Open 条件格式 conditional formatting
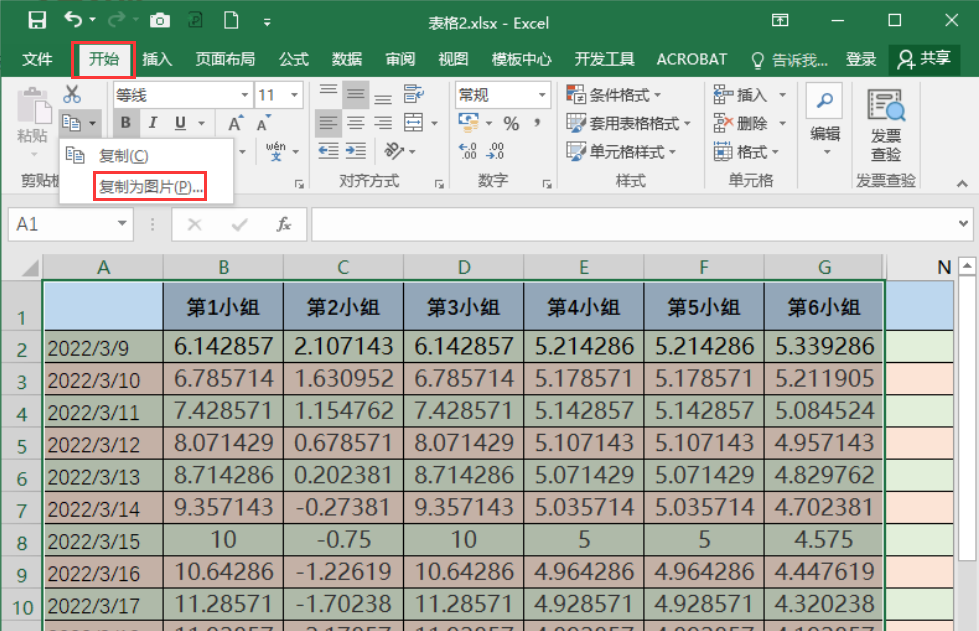Screen dimensions: 979x631 [614, 95]
